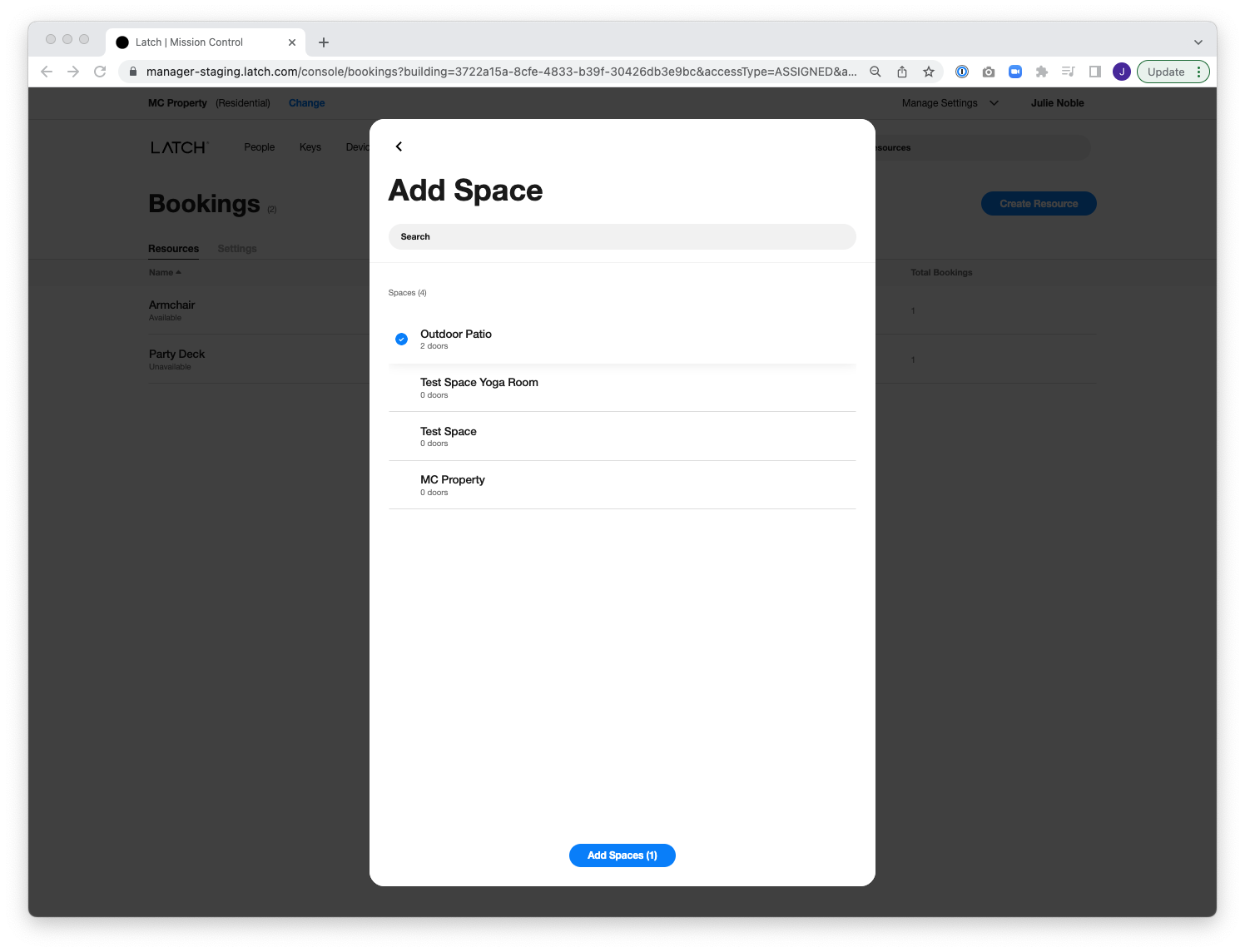Click the Julie Noble user name

tap(1057, 103)
